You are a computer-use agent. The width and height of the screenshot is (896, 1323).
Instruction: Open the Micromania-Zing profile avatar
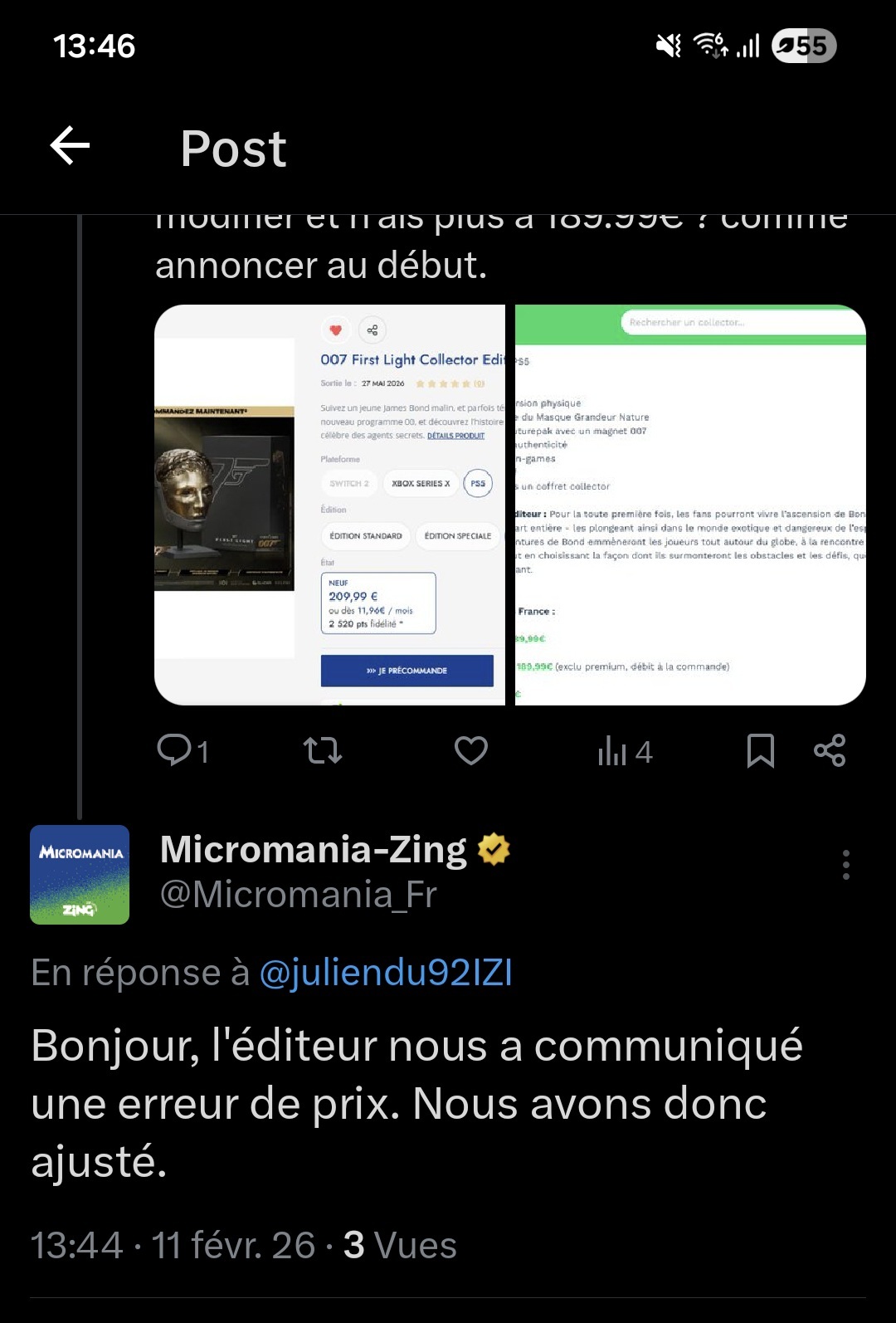click(80, 875)
